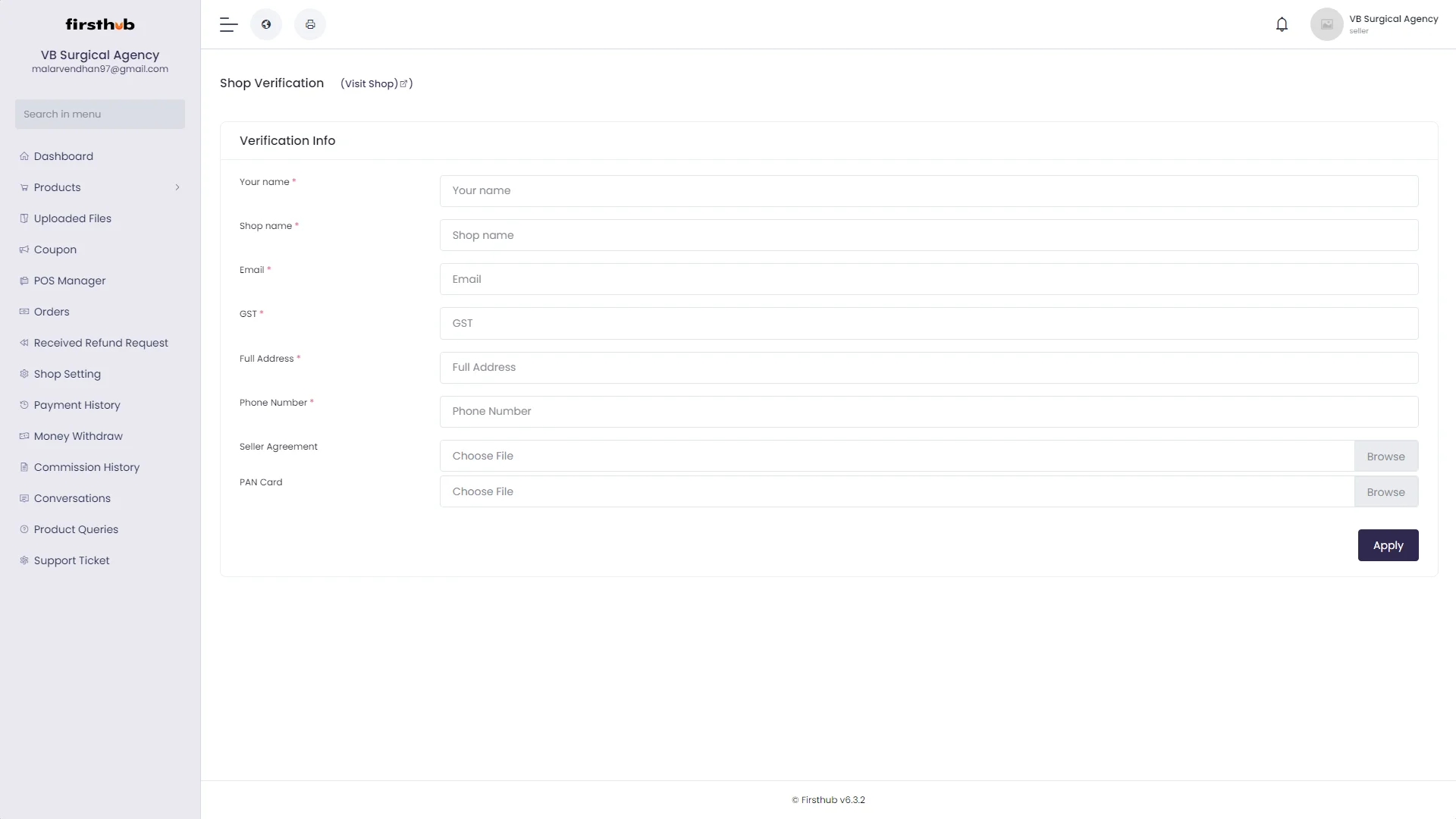Browse for Seller Agreement file
Image resolution: width=1456 pixels, height=819 pixels.
click(x=1385, y=457)
